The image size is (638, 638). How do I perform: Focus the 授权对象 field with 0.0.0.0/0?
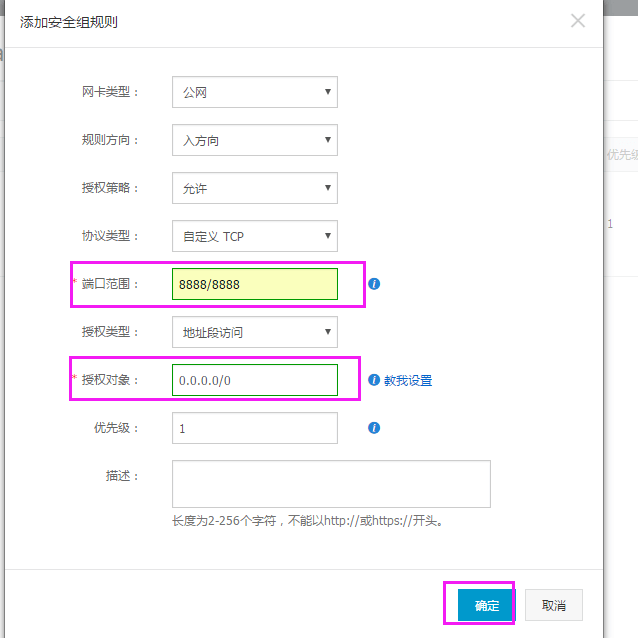tap(254, 380)
